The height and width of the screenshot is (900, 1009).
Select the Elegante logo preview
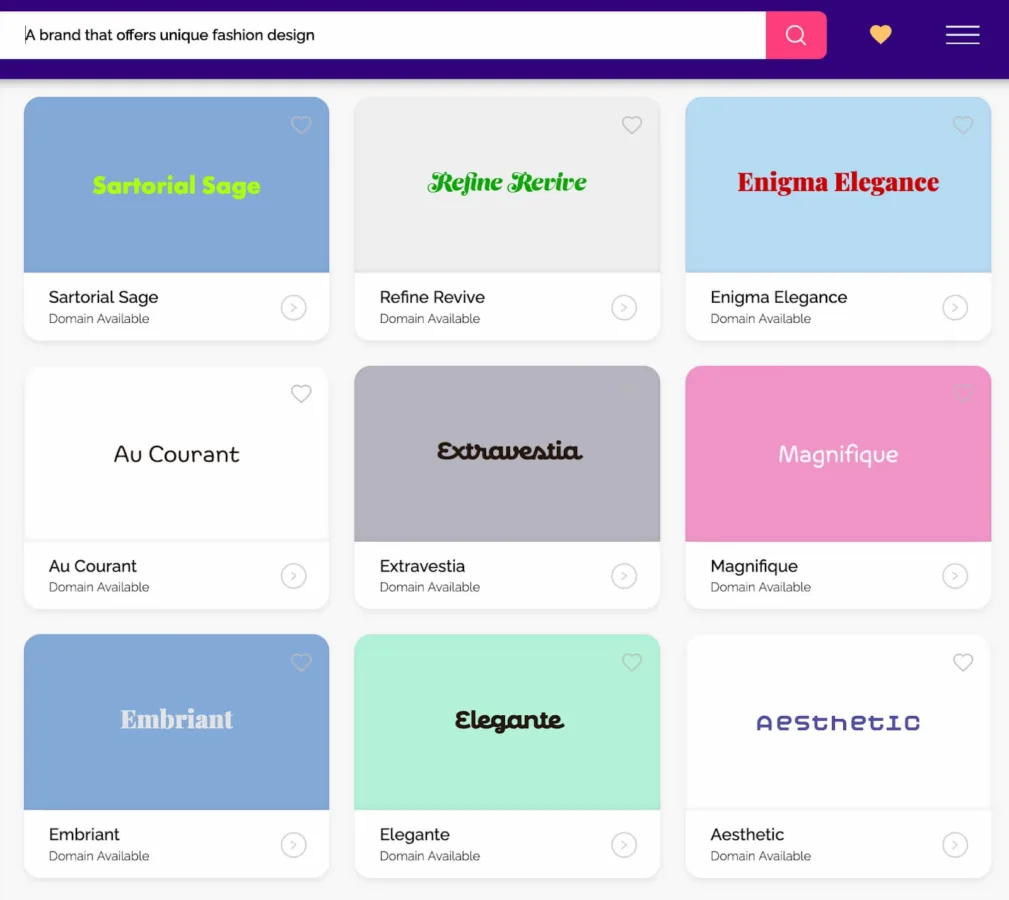[507, 722]
